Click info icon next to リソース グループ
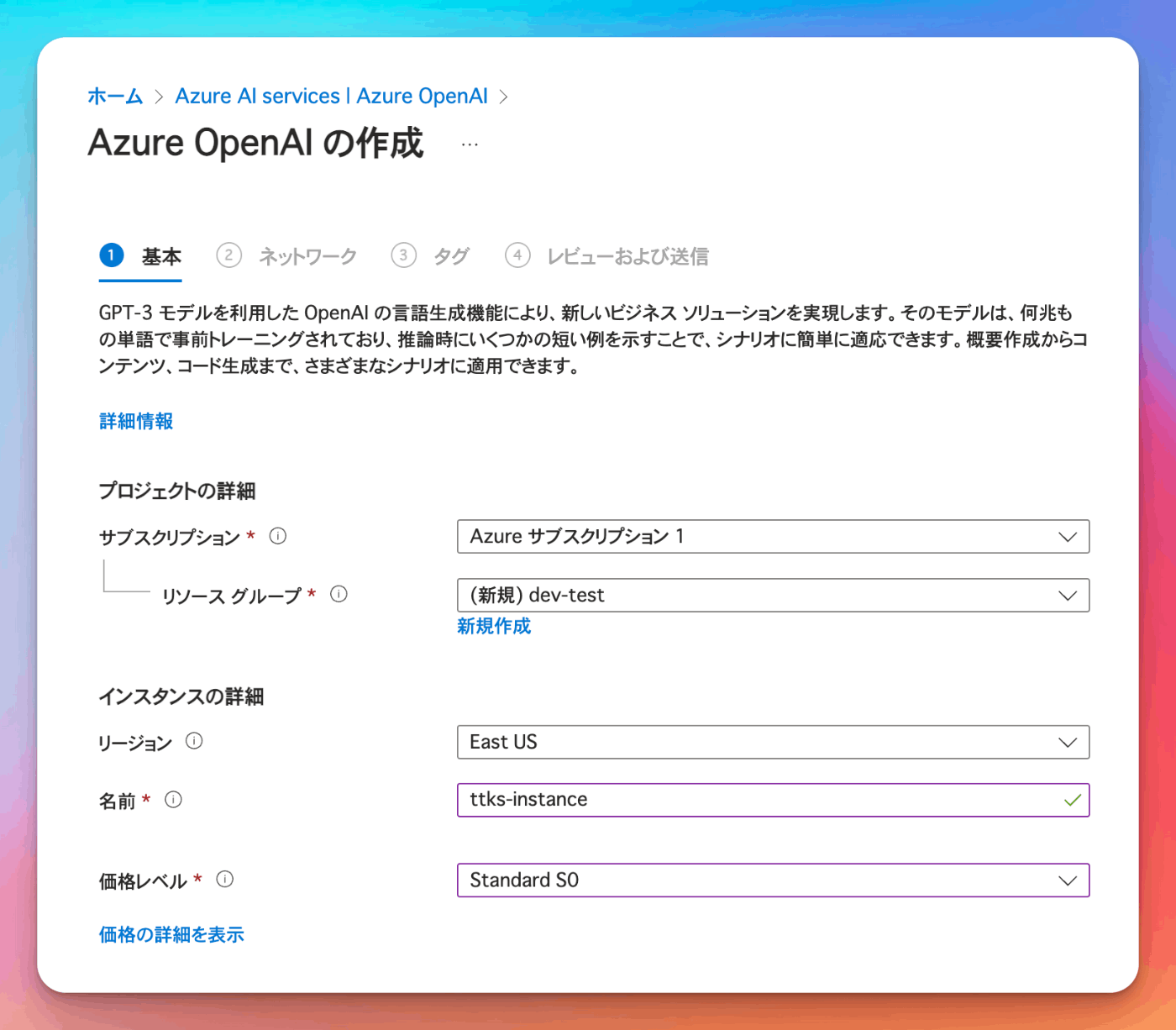Screen dimensions: 1176x1030 [x=339, y=594]
